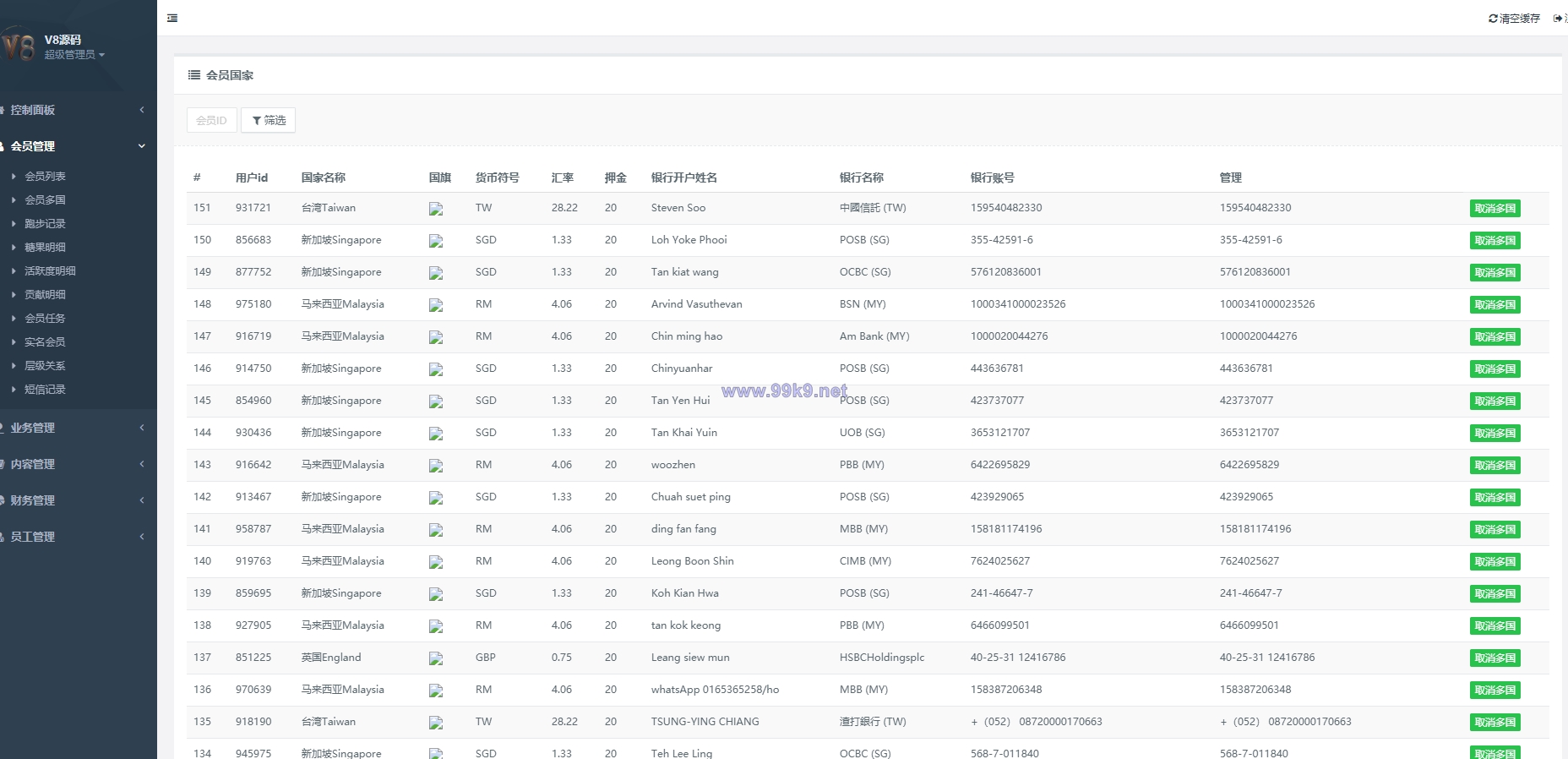This screenshot has width=1568, height=759.
Task: Open 活跃度明细 submenu item
Action: point(50,271)
